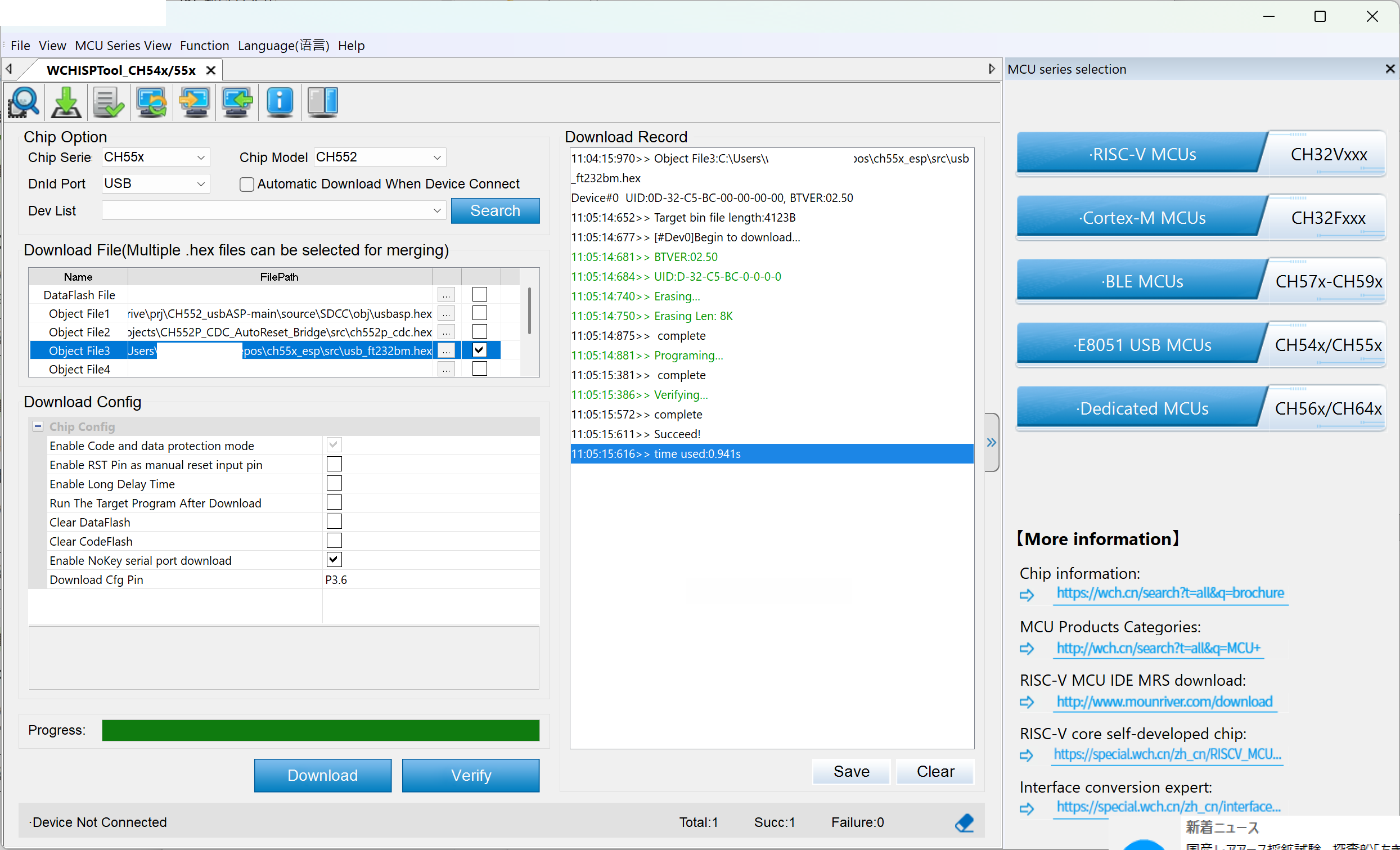This screenshot has width=1400, height=850.
Task: Click the chip search magnifier toolbar icon
Action: (x=23, y=102)
